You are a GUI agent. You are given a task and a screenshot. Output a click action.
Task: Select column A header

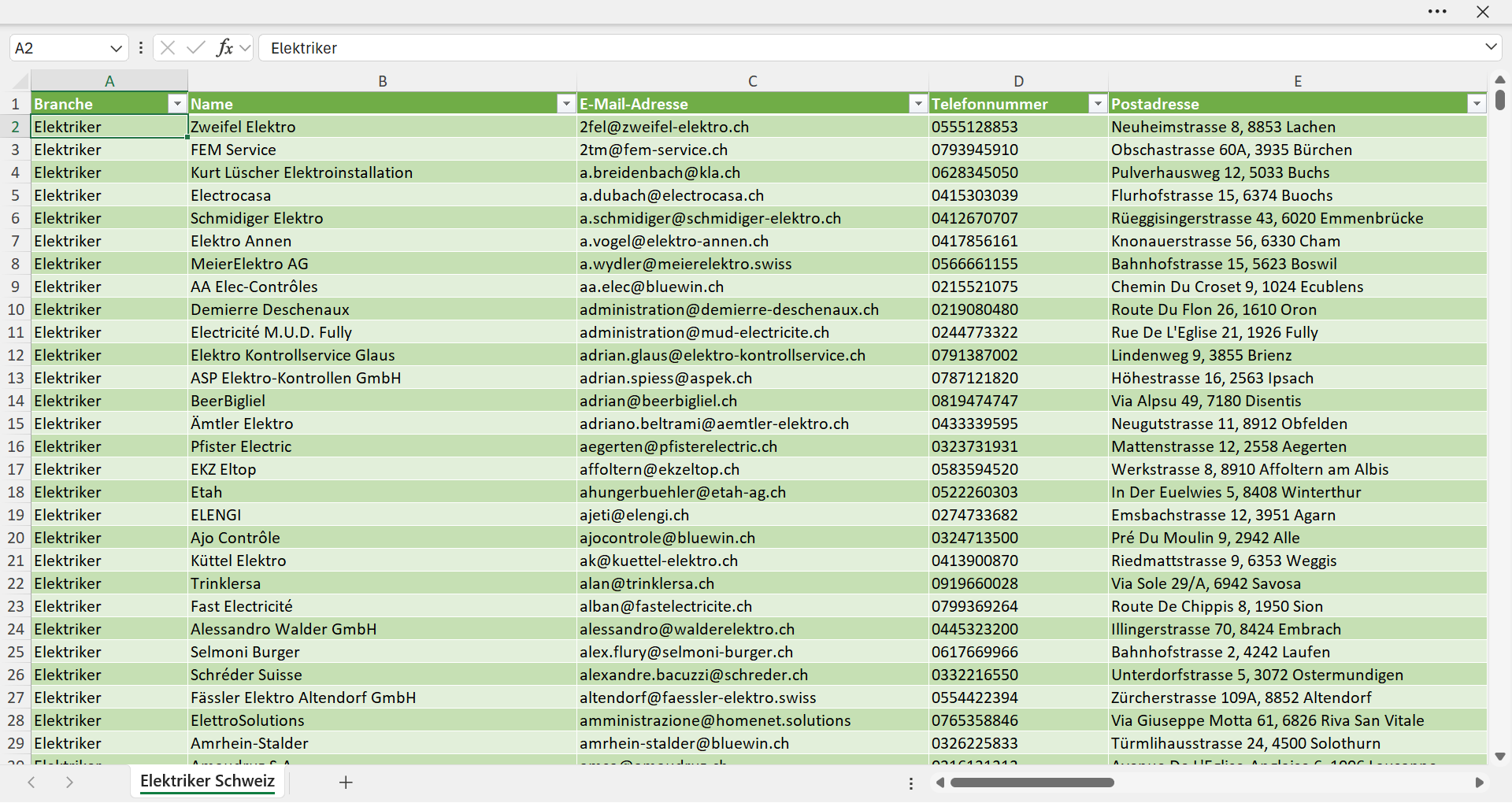(x=109, y=81)
